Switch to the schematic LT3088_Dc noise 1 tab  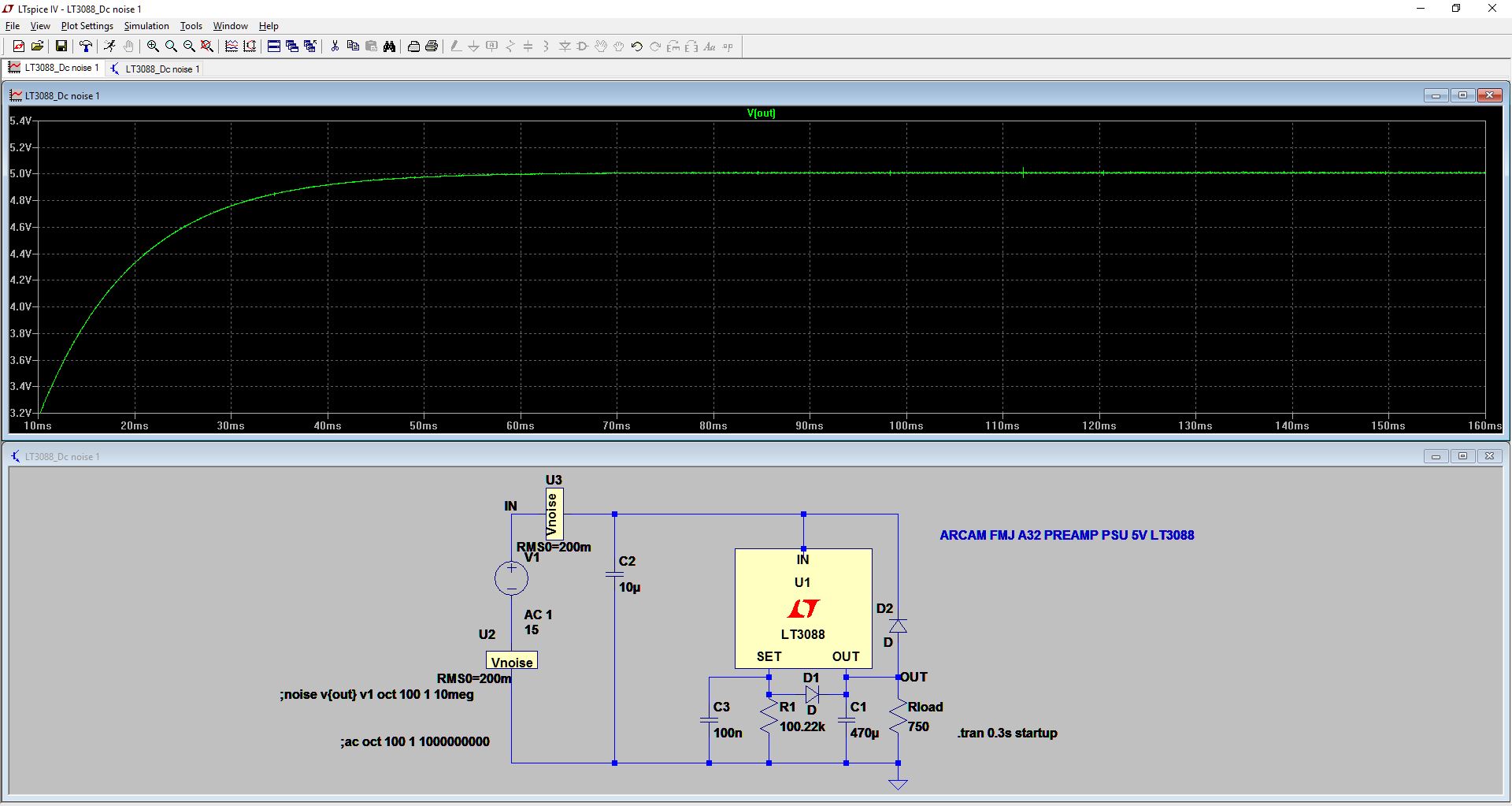155,69
